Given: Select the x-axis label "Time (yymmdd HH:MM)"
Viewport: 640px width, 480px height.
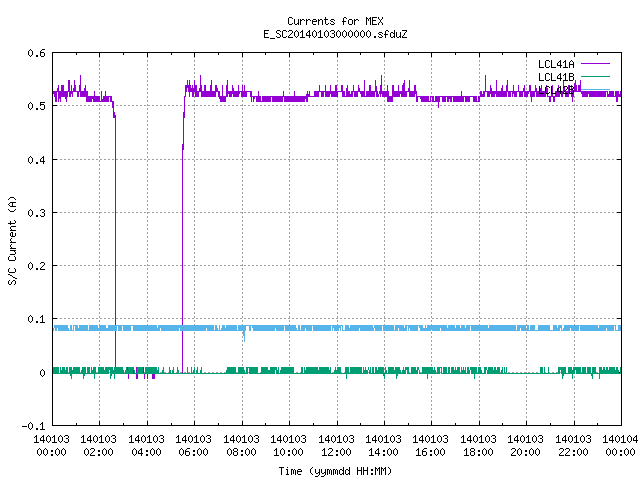Looking at the screenshot, I should (335, 471).
